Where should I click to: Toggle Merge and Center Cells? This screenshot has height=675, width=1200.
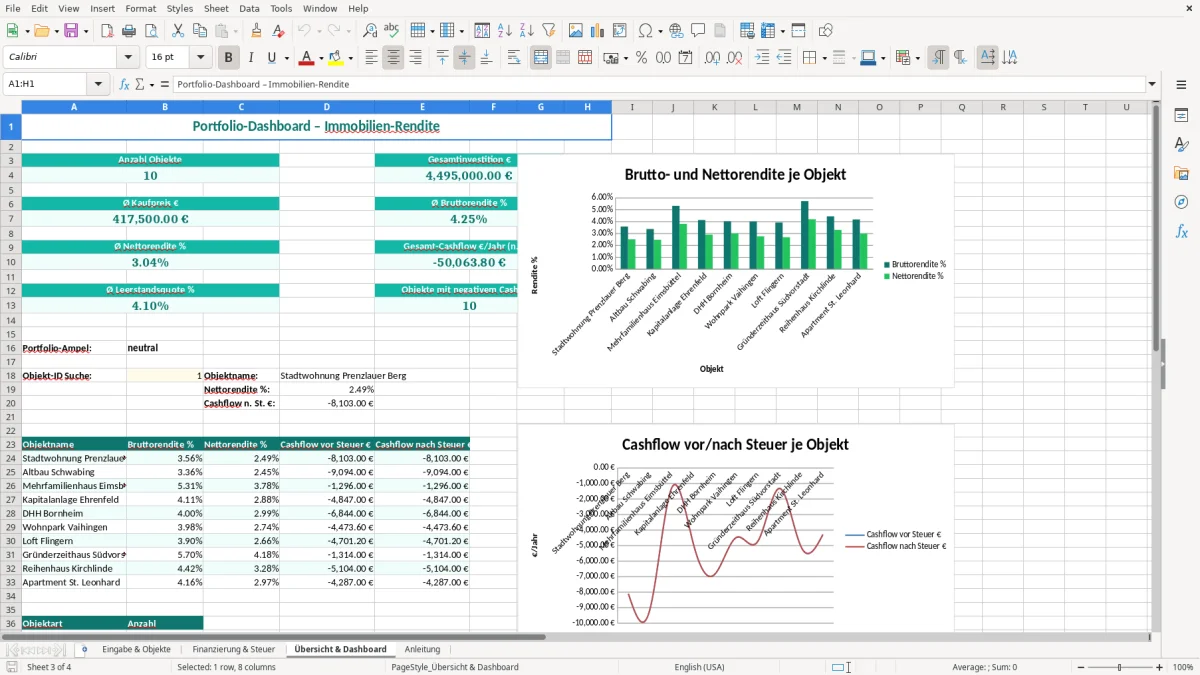click(541, 58)
